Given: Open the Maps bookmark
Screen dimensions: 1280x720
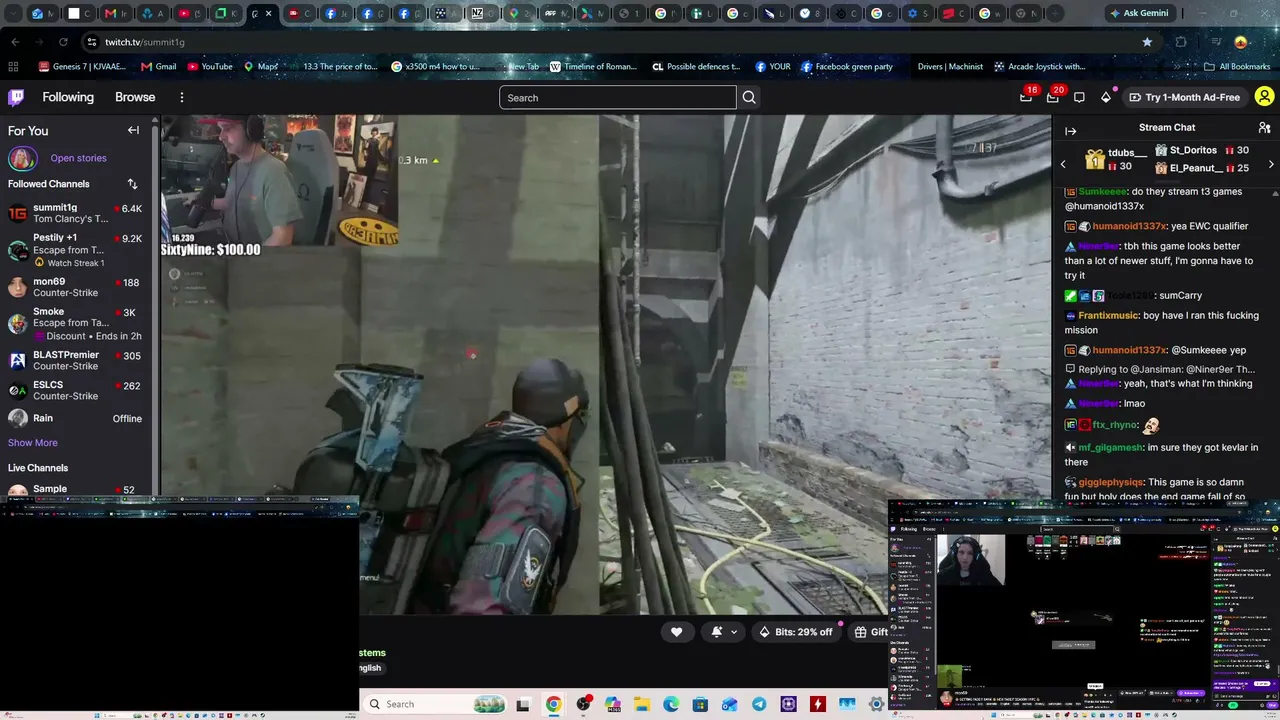Looking at the screenshot, I should point(260,67).
